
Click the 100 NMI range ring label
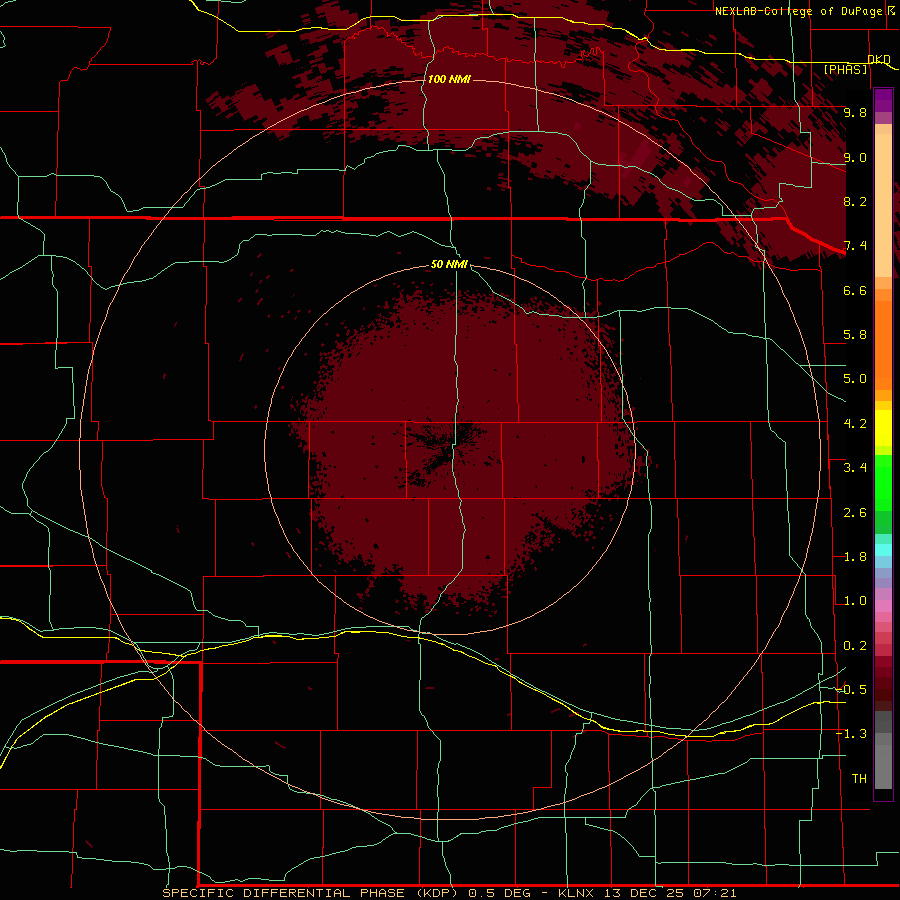click(449, 79)
